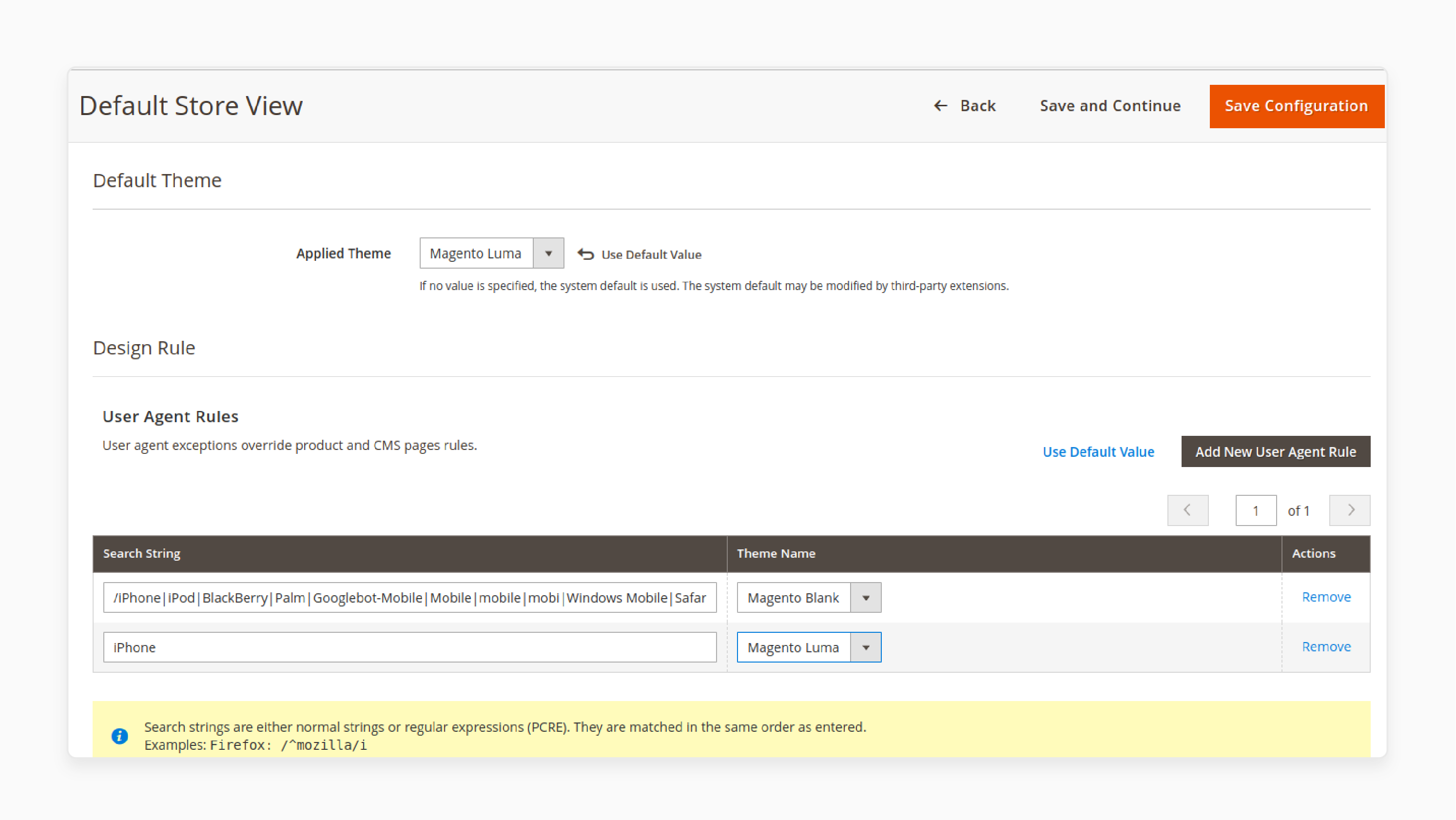Toggle Use Default Value for User Agent Rules
The height and width of the screenshot is (820, 1456).
pyautogui.click(x=1099, y=451)
